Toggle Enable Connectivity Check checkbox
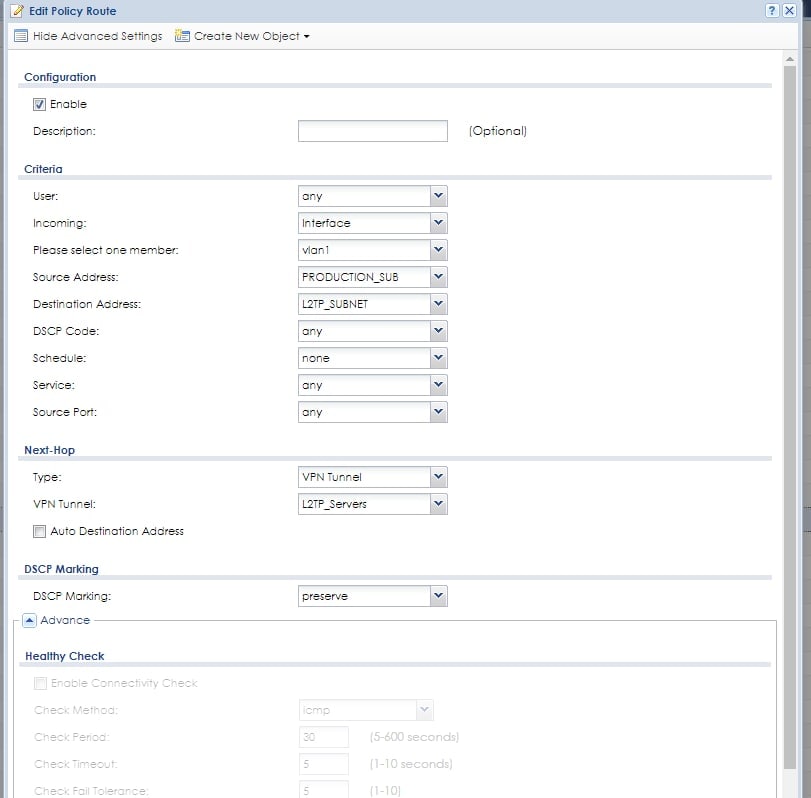This screenshot has width=811, height=798. (40, 683)
